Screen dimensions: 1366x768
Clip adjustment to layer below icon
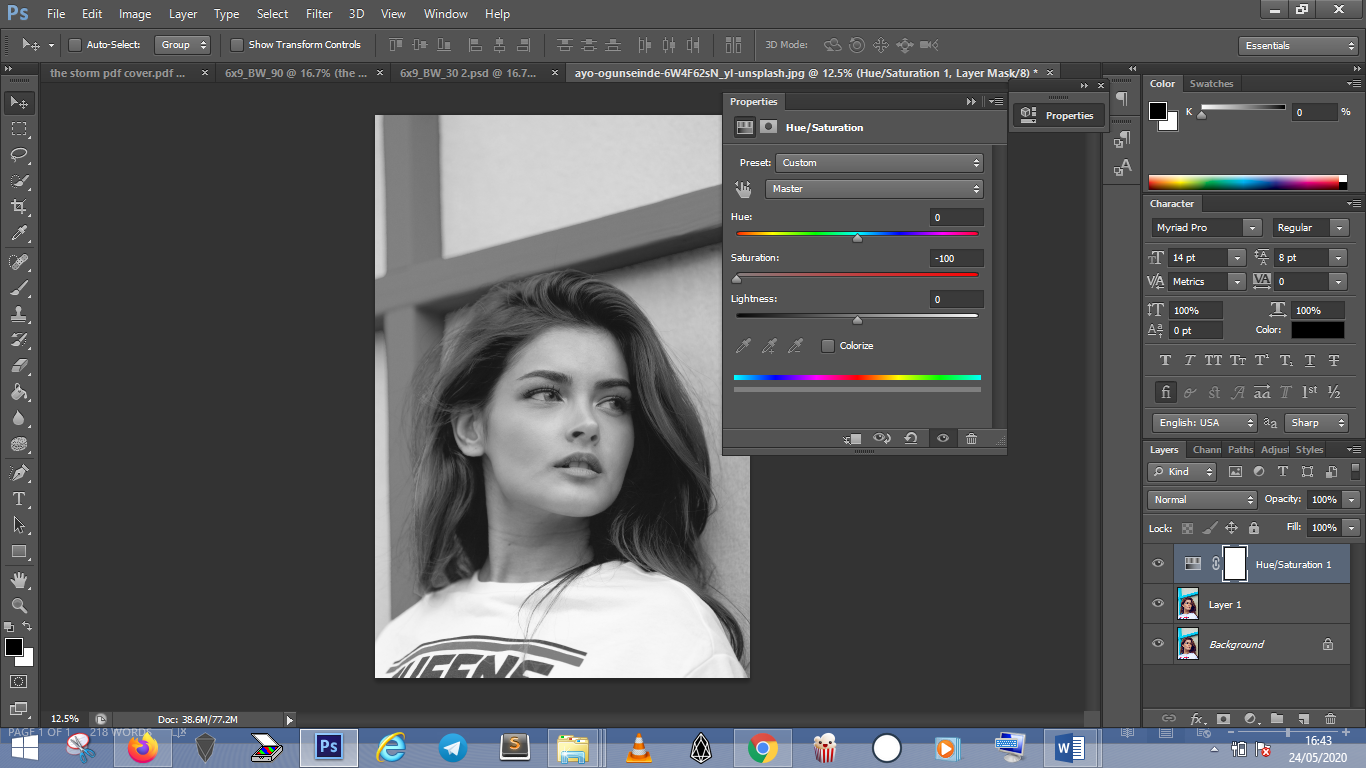852,438
